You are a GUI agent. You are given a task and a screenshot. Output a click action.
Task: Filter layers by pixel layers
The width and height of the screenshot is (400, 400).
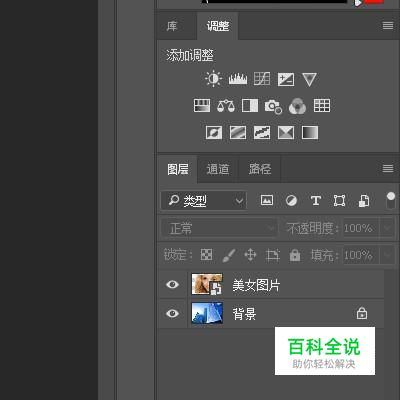[267, 200]
